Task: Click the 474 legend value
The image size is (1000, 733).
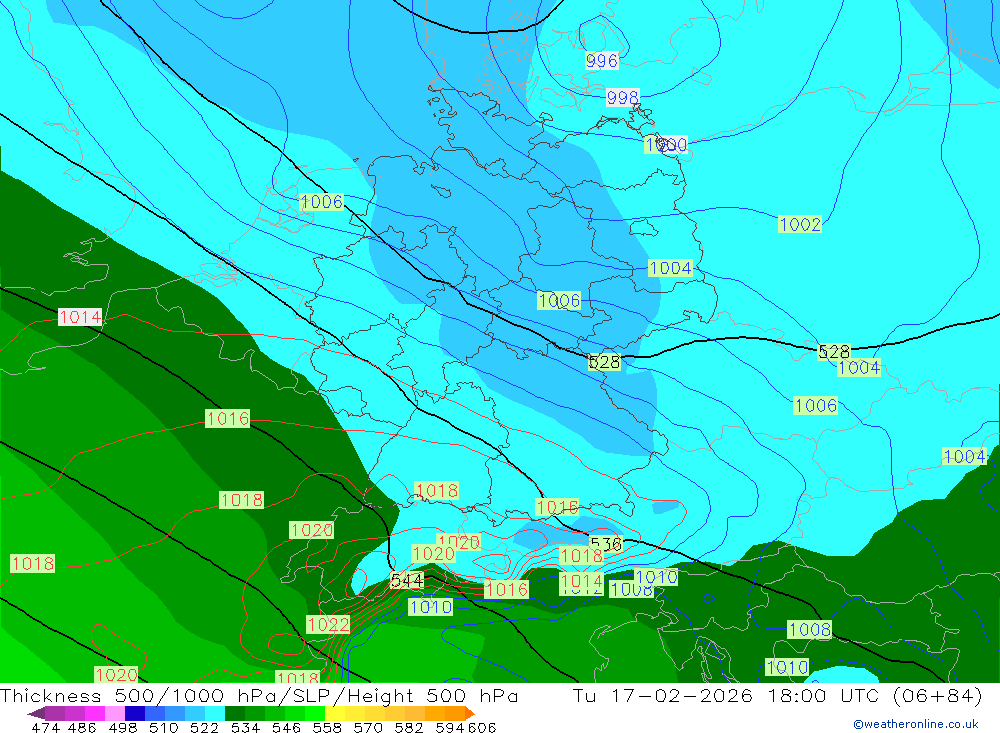Action: coord(45,727)
